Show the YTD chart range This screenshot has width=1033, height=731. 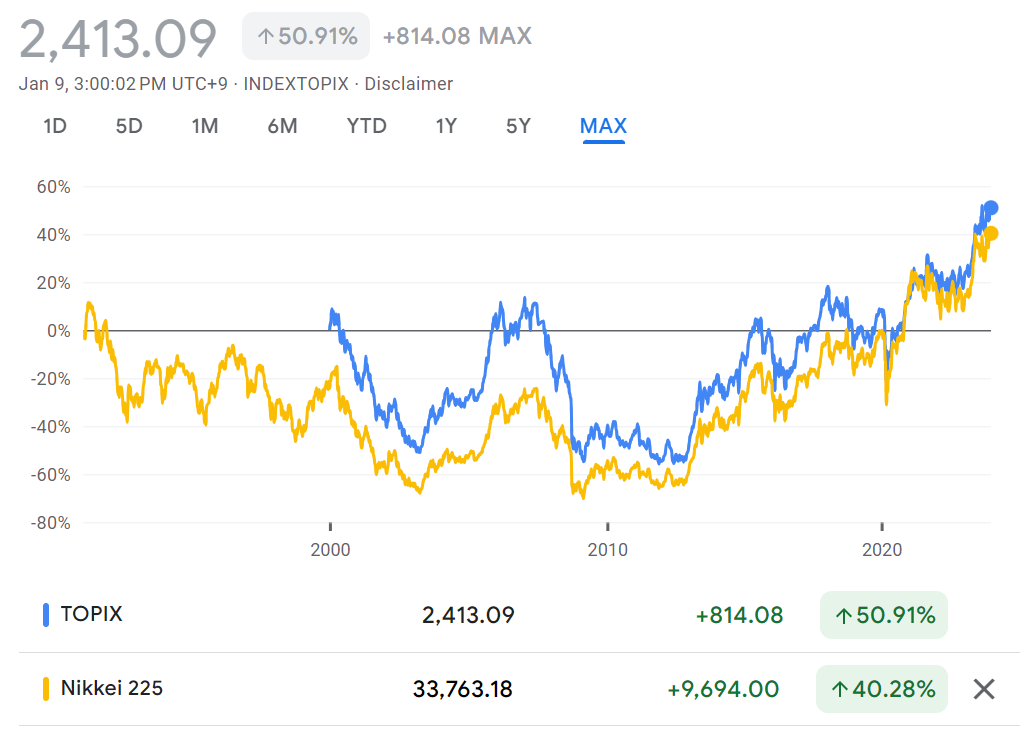point(366,126)
